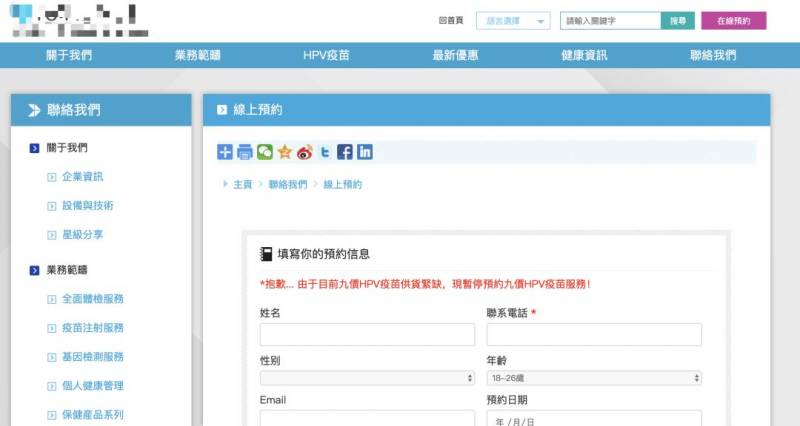The image size is (800, 426).
Task: Click the 預約日期 date field
Action: (594, 420)
